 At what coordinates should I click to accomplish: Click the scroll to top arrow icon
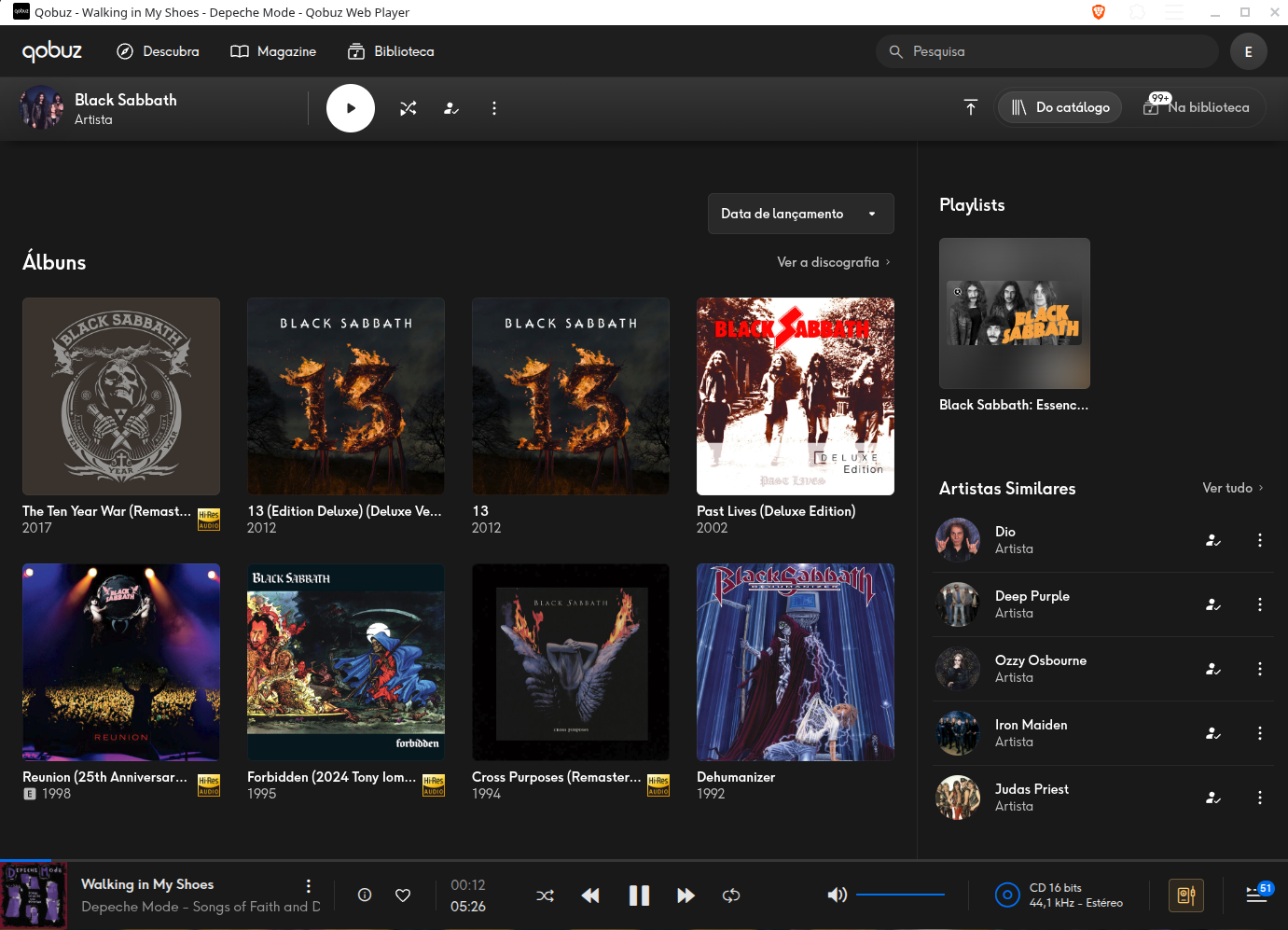click(x=971, y=107)
